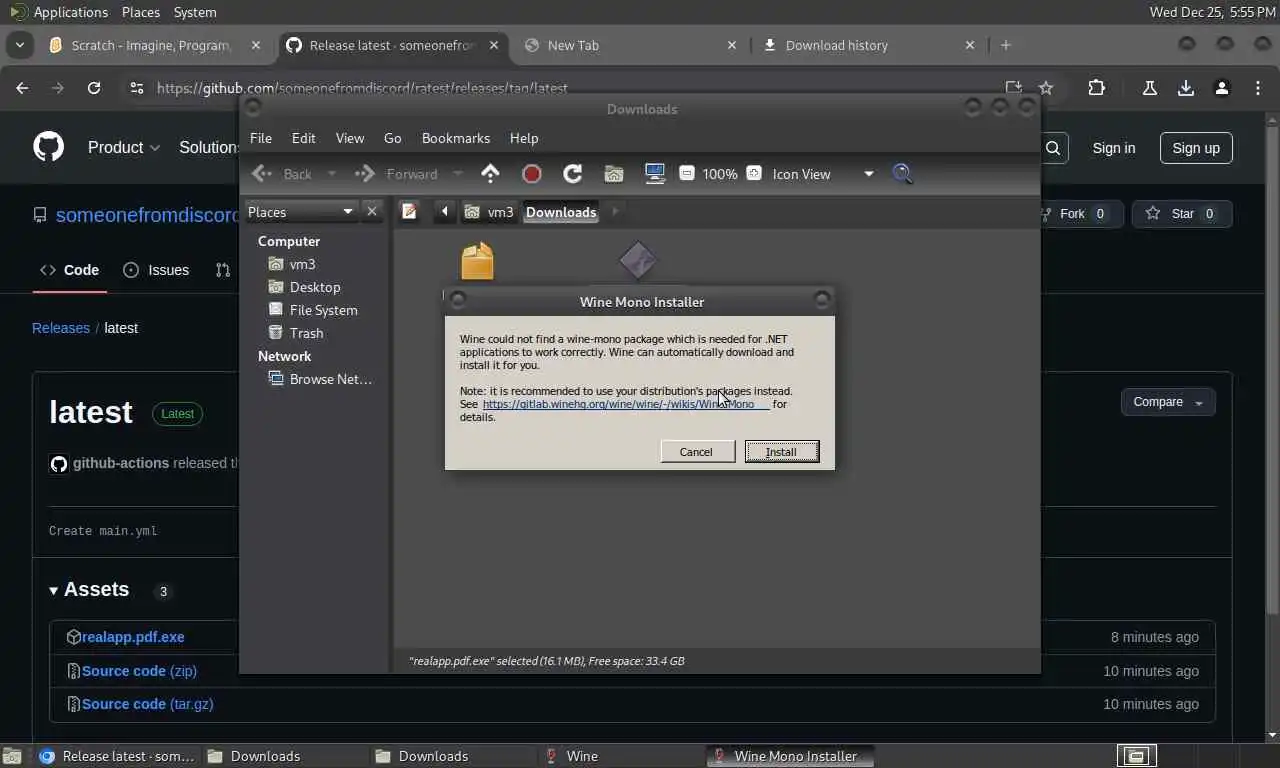1280x768 pixels.
Task: Open the realapp.pdf.exe asset link
Action: 133,637
